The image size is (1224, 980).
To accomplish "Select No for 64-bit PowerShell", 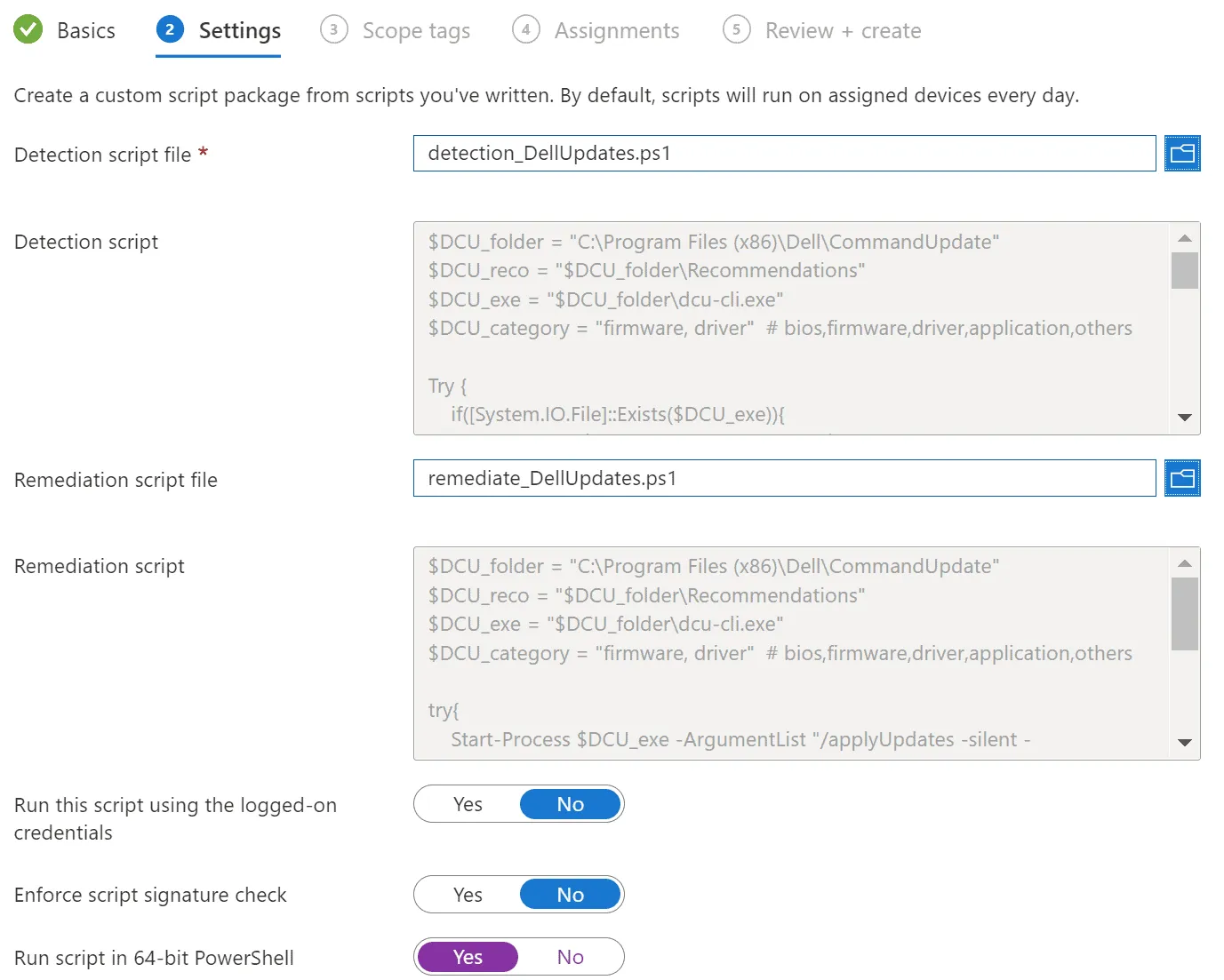I will pos(570,957).
